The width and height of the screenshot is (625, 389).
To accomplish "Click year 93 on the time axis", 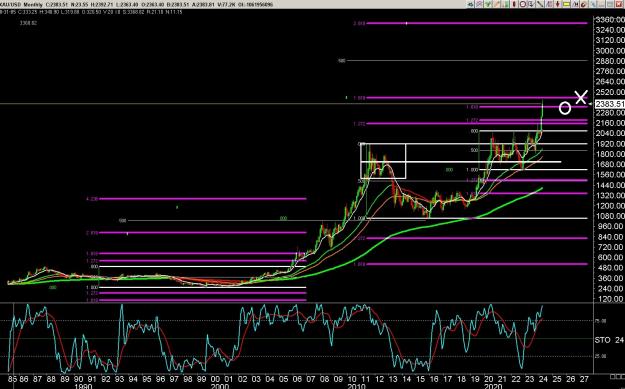I will click(120, 379).
